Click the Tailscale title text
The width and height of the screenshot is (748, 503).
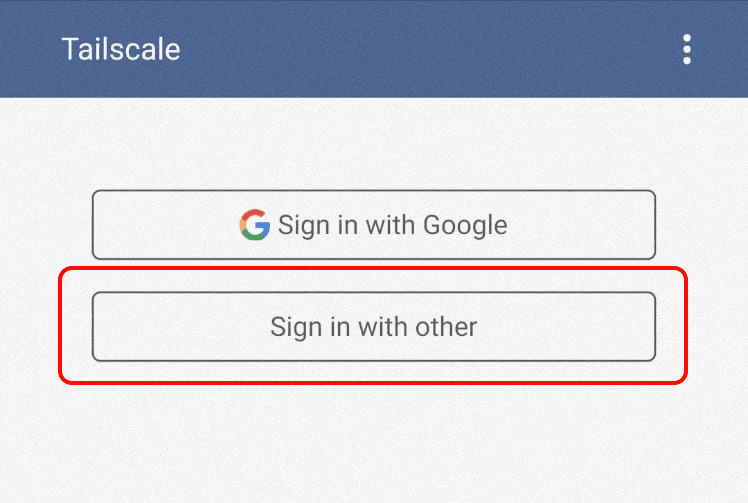coord(121,49)
